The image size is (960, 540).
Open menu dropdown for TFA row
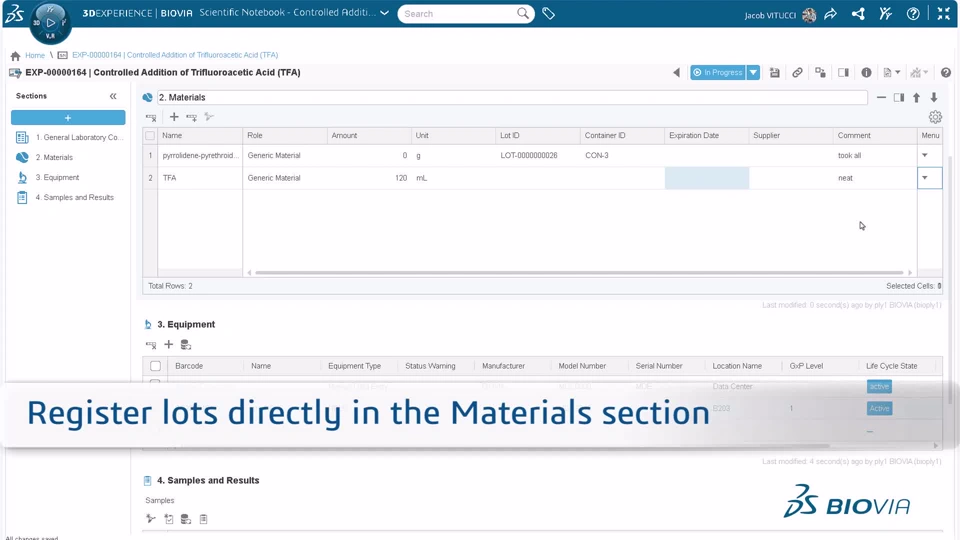tap(924, 178)
